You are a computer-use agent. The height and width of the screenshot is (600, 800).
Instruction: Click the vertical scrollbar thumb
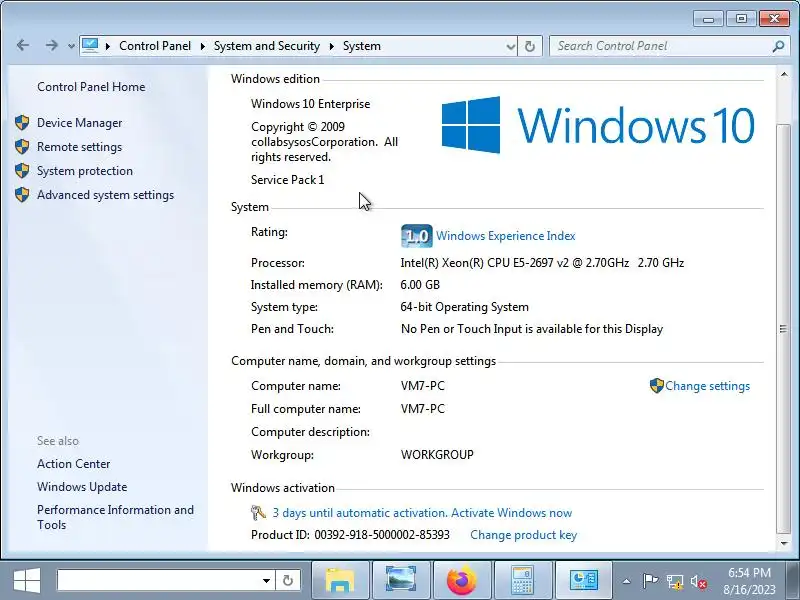tap(783, 329)
